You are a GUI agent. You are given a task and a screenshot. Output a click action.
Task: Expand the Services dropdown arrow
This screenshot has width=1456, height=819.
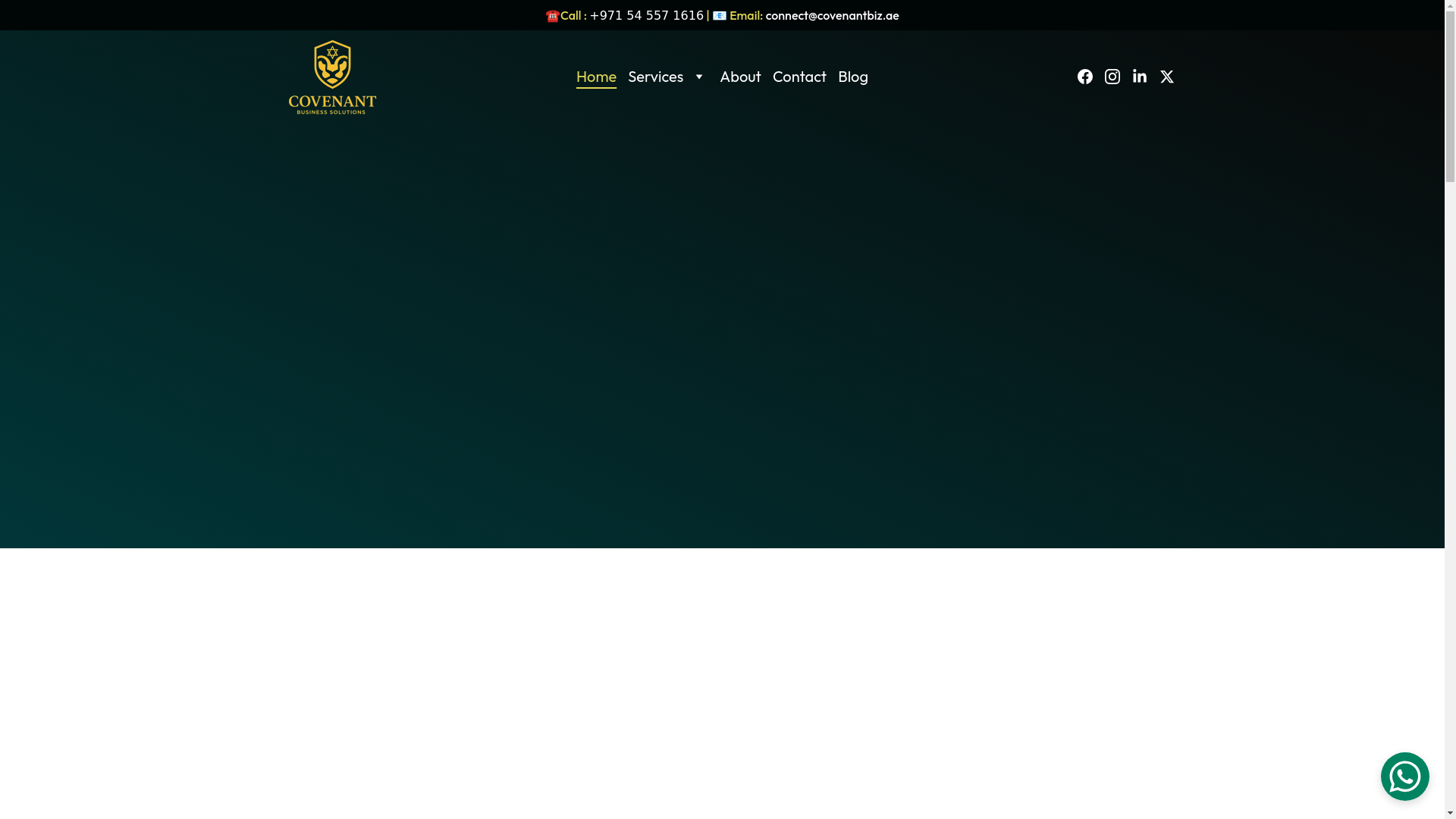[x=699, y=77]
